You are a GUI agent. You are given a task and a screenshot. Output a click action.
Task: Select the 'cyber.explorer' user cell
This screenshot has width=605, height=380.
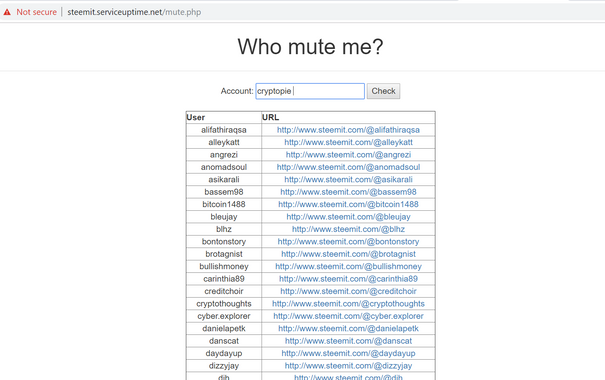click(x=224, y=316)
